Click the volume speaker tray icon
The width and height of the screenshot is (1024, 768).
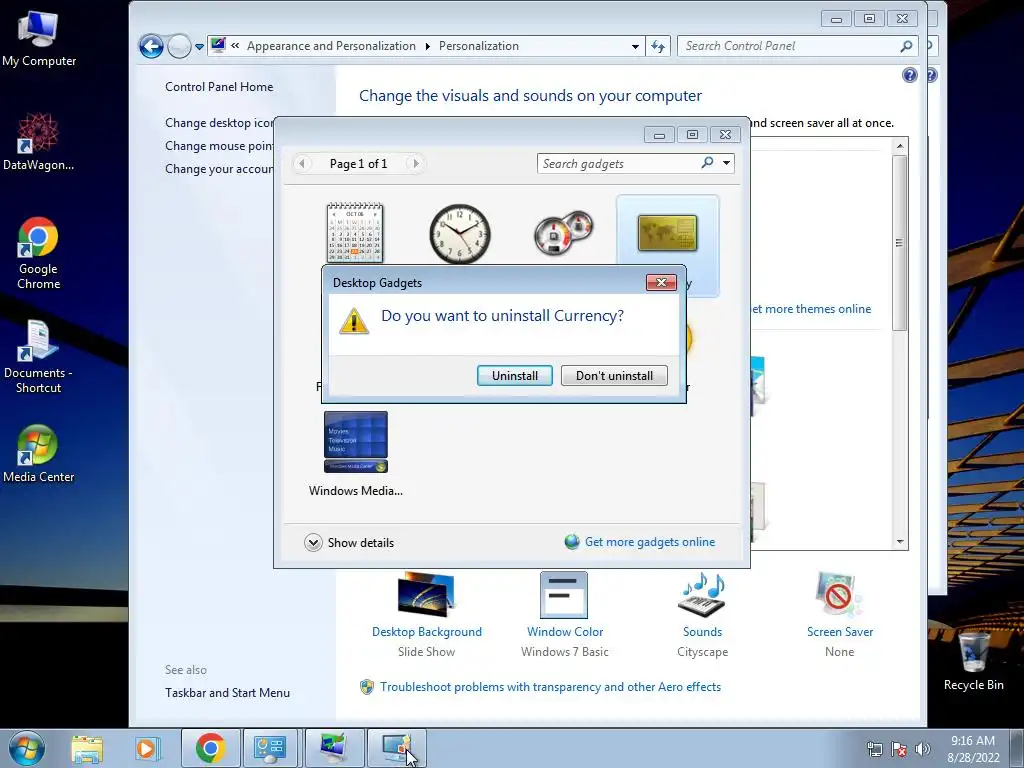click(x=923, y=749)
